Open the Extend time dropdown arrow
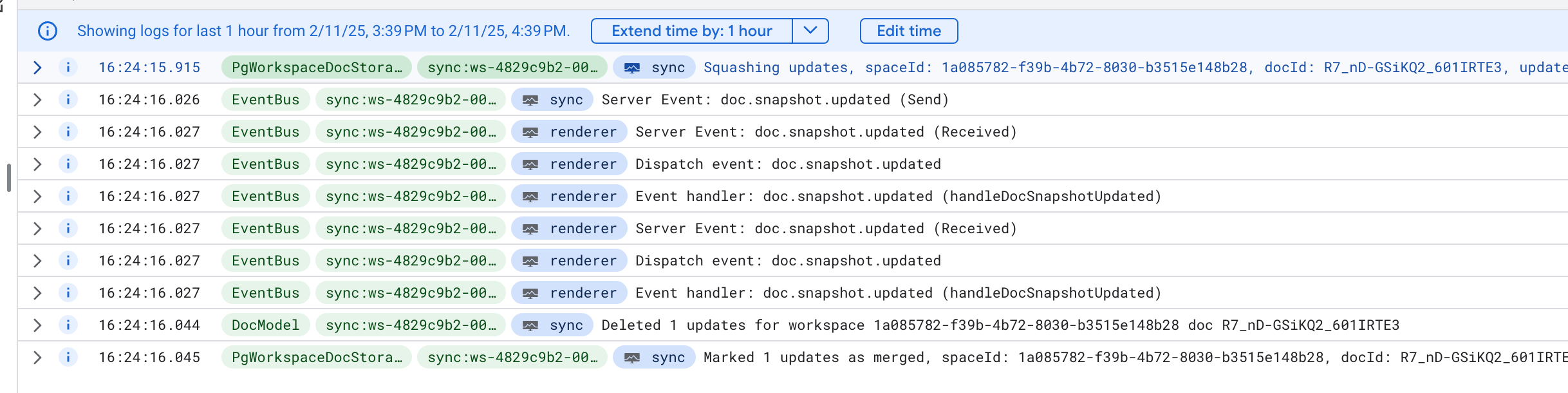Viewport: 1568px width, 393px height. (x=810, y=31)
